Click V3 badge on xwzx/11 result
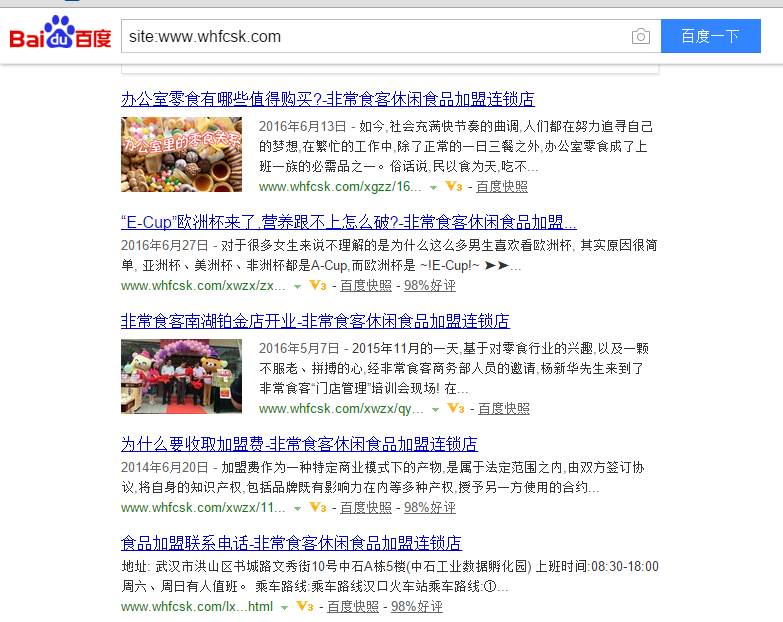Screen dimensions: 783x622 (318, 508)
